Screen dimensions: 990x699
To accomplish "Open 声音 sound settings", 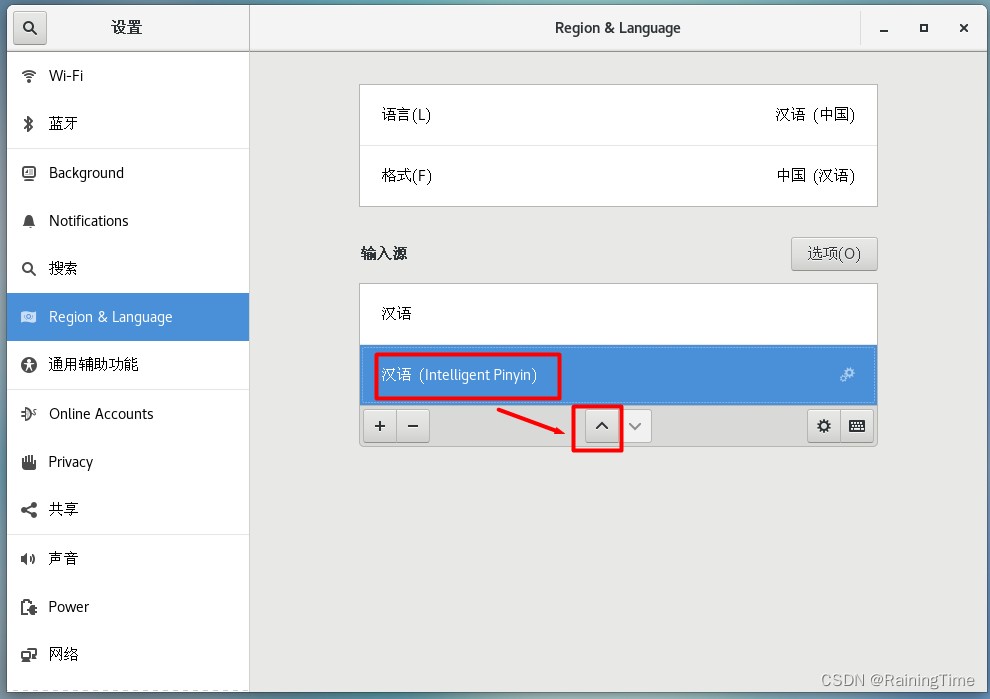I will (x=128, y=559).
